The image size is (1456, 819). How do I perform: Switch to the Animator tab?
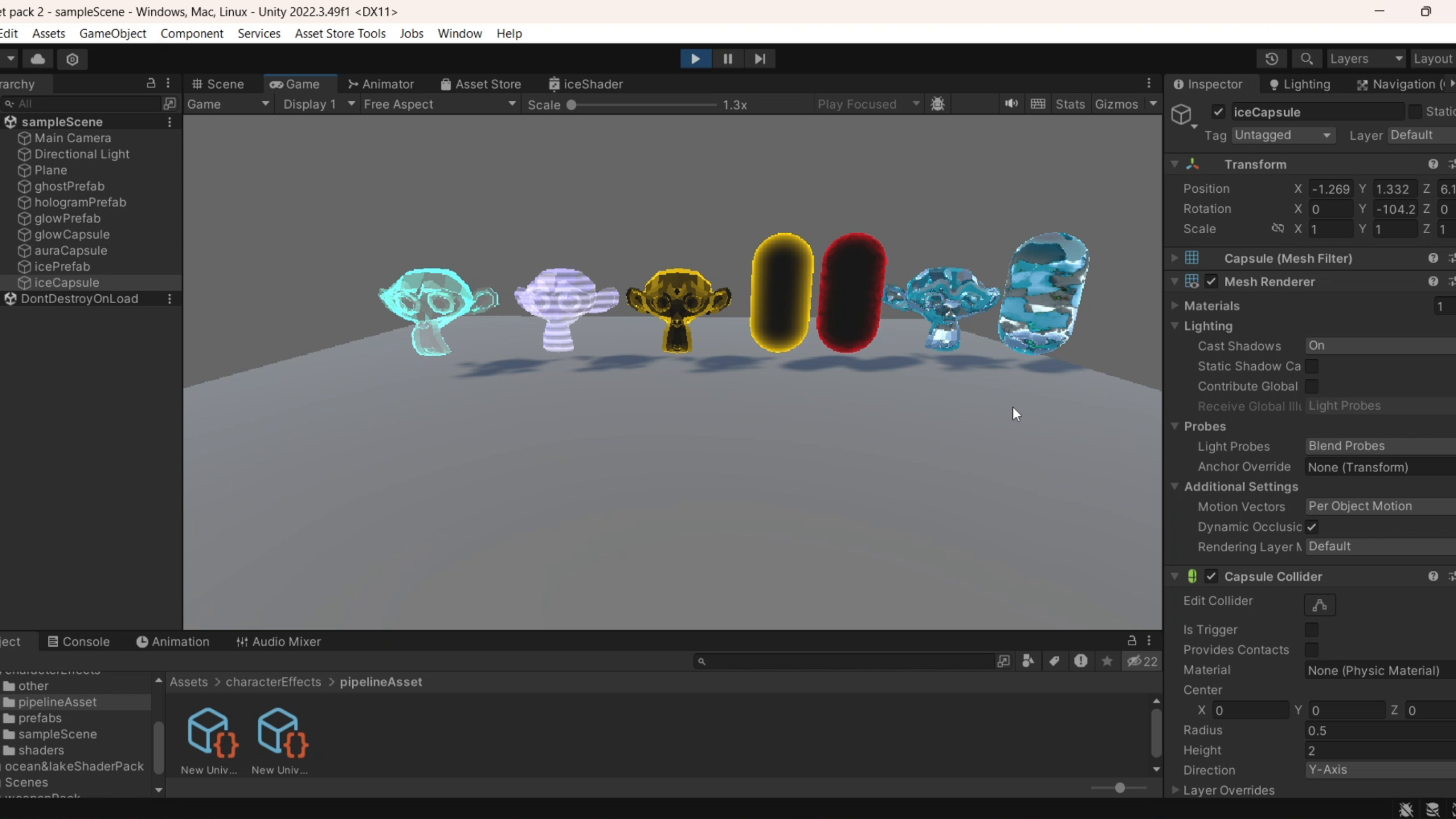tap(380, 84)
